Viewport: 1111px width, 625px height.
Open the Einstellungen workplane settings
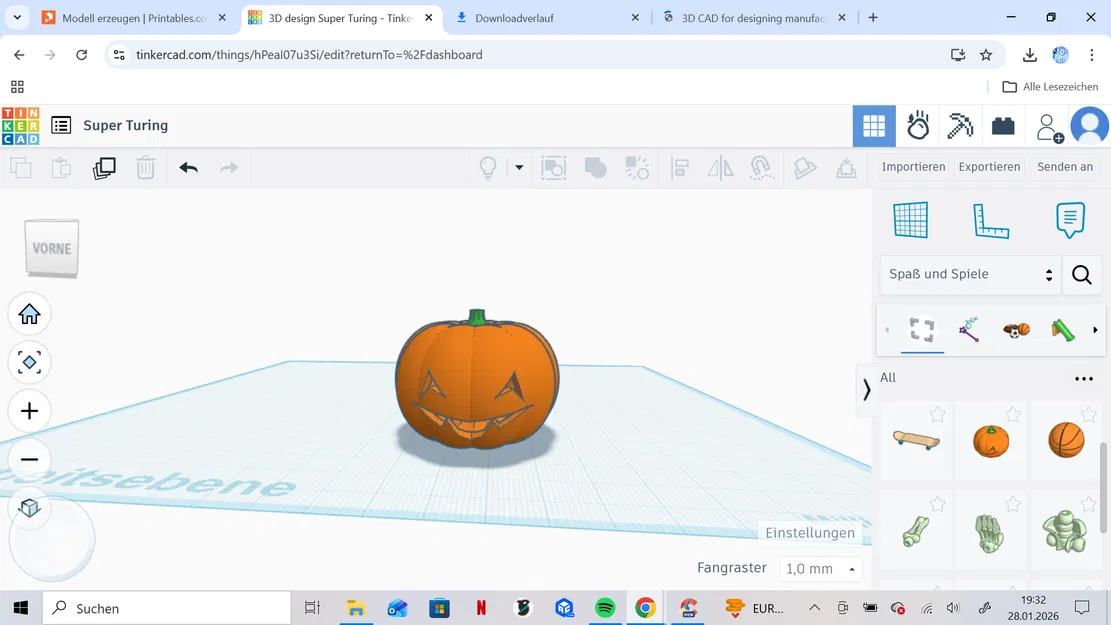click(810, 533)
